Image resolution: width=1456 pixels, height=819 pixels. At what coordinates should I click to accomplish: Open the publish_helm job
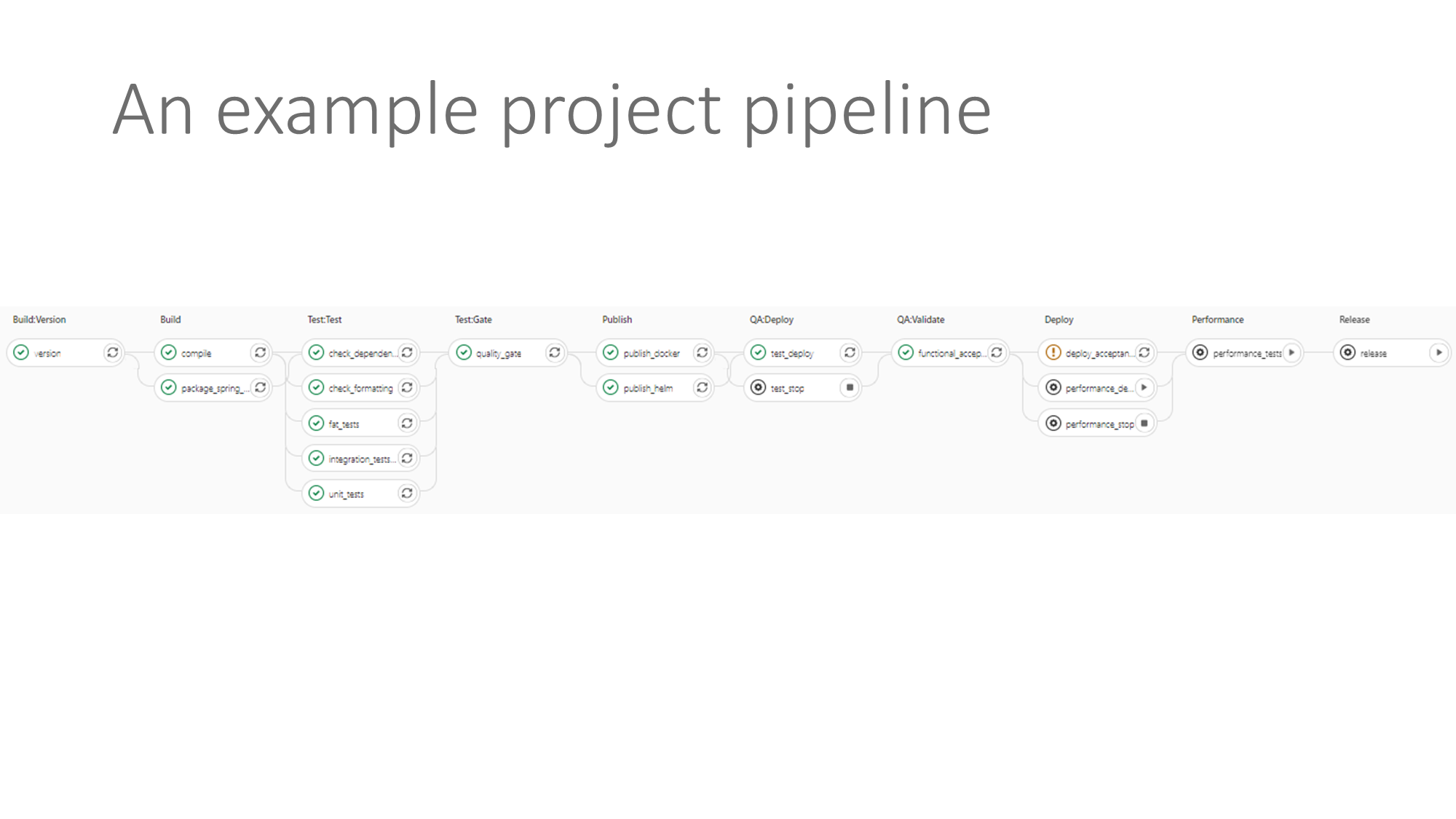coord(648,388)
